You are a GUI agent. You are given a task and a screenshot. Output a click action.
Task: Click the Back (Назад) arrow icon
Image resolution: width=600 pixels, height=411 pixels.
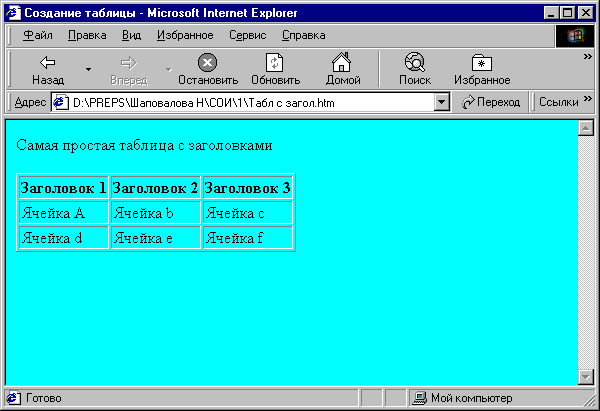[x=48, y=62]
